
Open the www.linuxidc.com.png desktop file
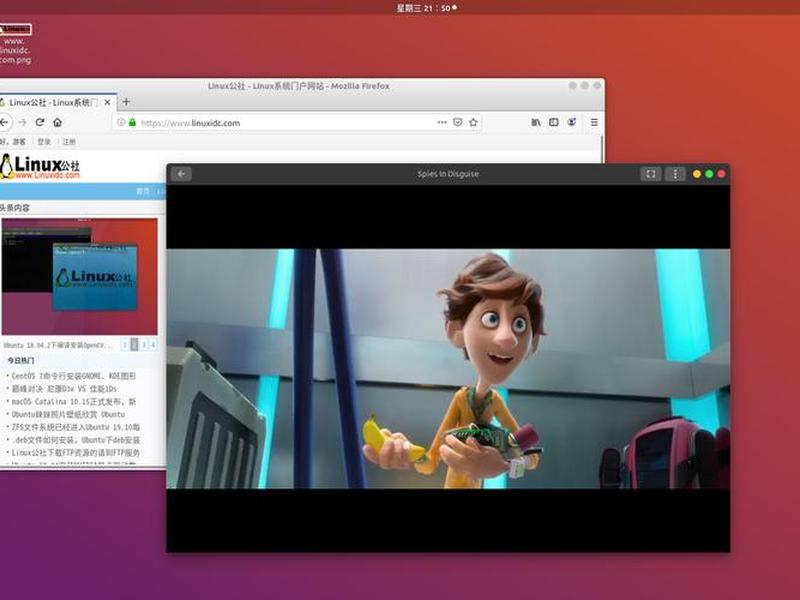(x=15, y=44)
